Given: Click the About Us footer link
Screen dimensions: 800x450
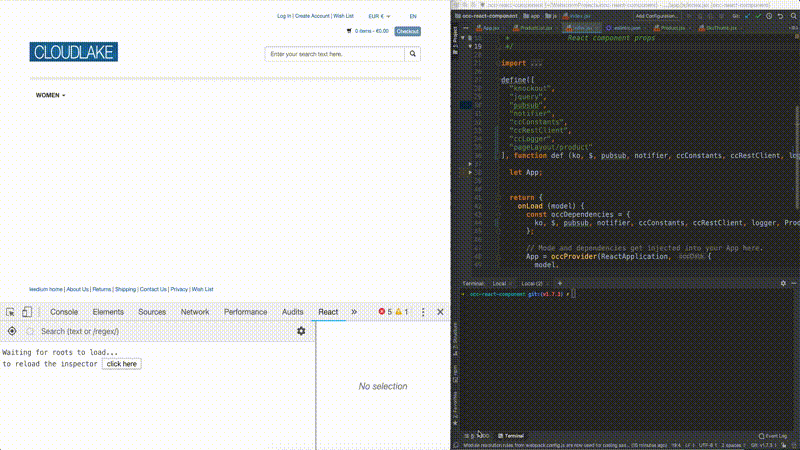Looking at the screenshot, I should 78,289.
